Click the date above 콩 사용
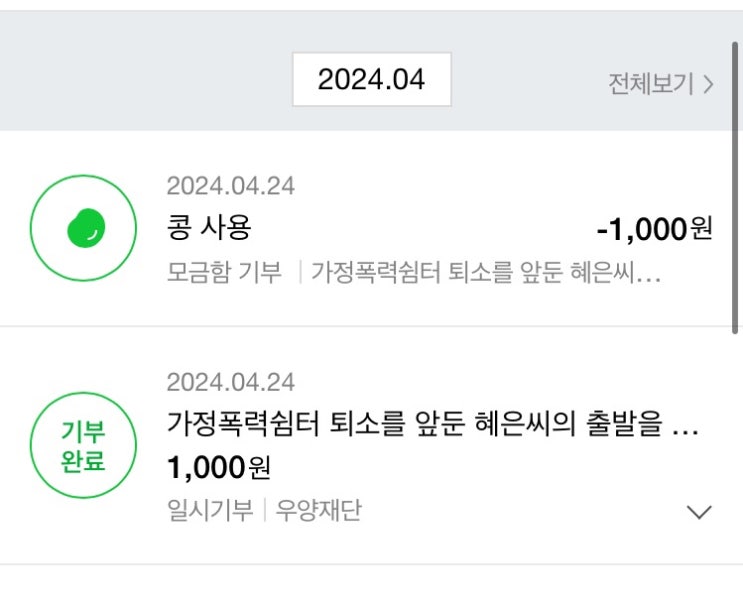 (x=231, y=186)
